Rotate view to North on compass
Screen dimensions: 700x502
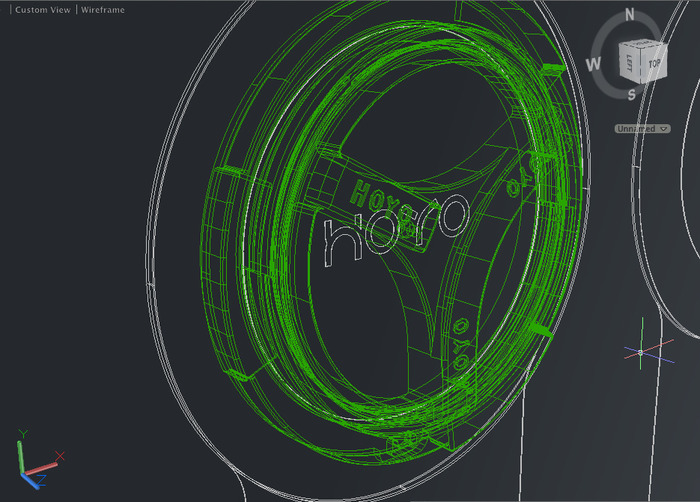click(629, 15)
